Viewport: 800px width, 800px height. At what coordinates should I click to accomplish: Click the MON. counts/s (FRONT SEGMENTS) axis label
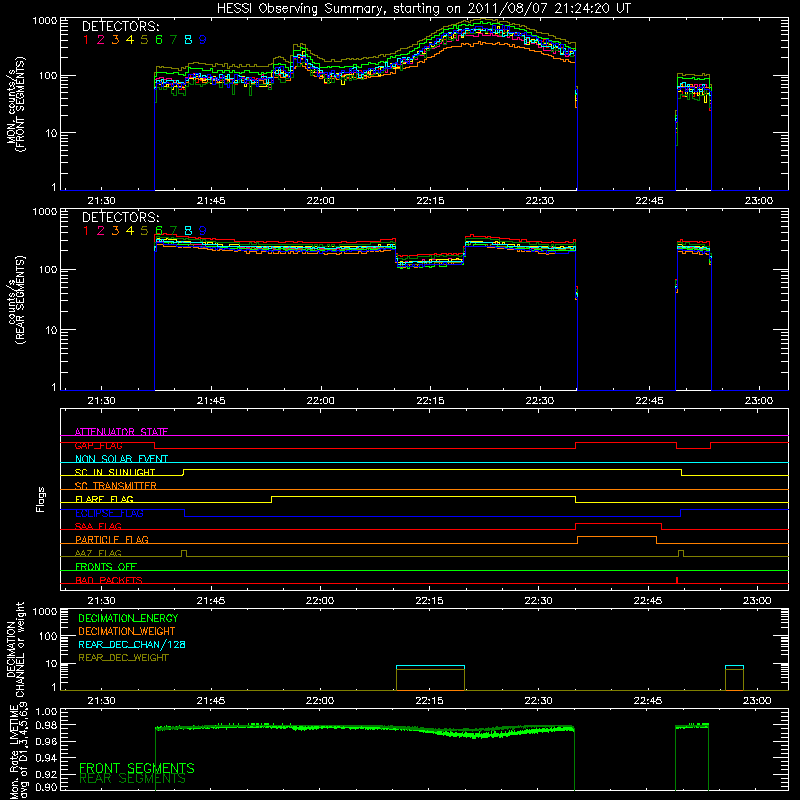pyautogui.click(x=15, y=104)
